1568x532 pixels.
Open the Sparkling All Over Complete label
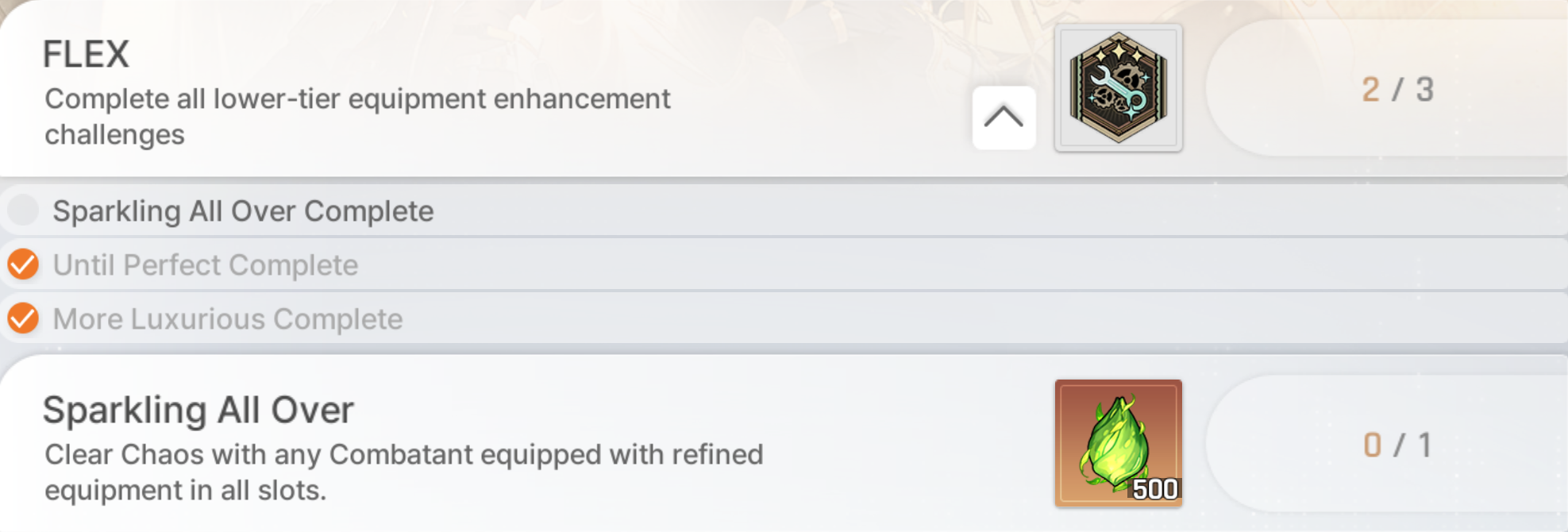pos(243,211)
